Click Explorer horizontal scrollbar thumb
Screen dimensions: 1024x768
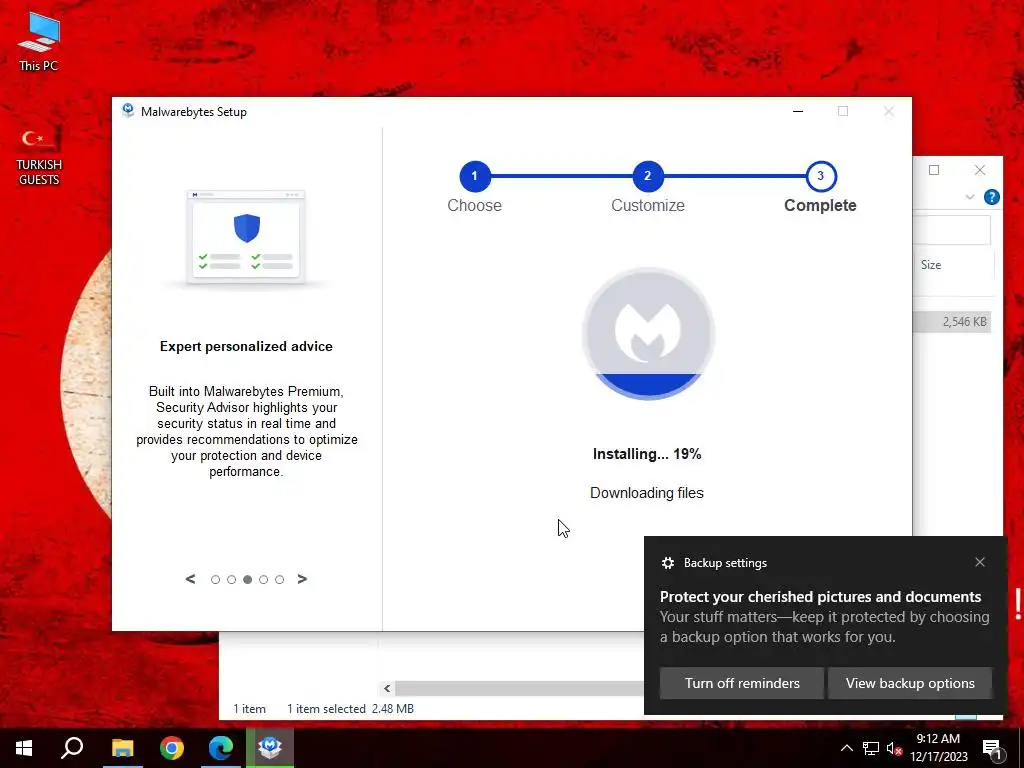tap(520, 688)
